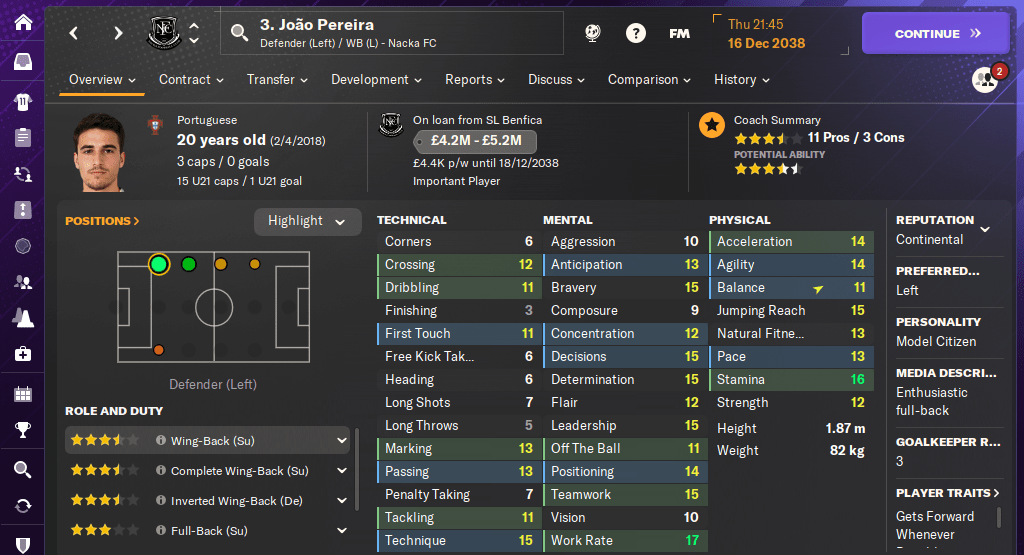Select the left-back position dot on pitch
The image size is (1024, 555).
click(158, 264)
